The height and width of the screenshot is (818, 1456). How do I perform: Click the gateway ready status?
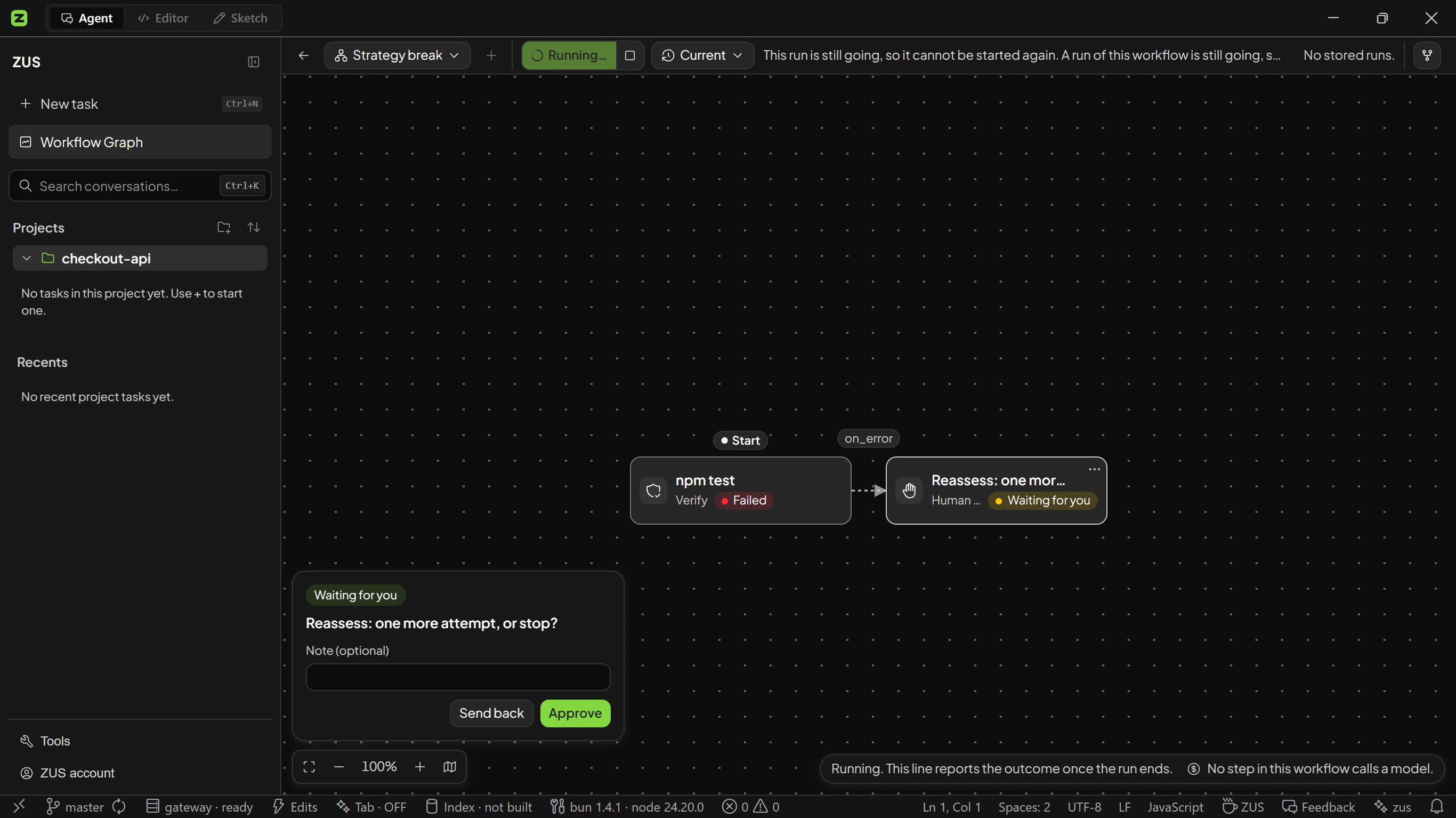coord(199,807)
